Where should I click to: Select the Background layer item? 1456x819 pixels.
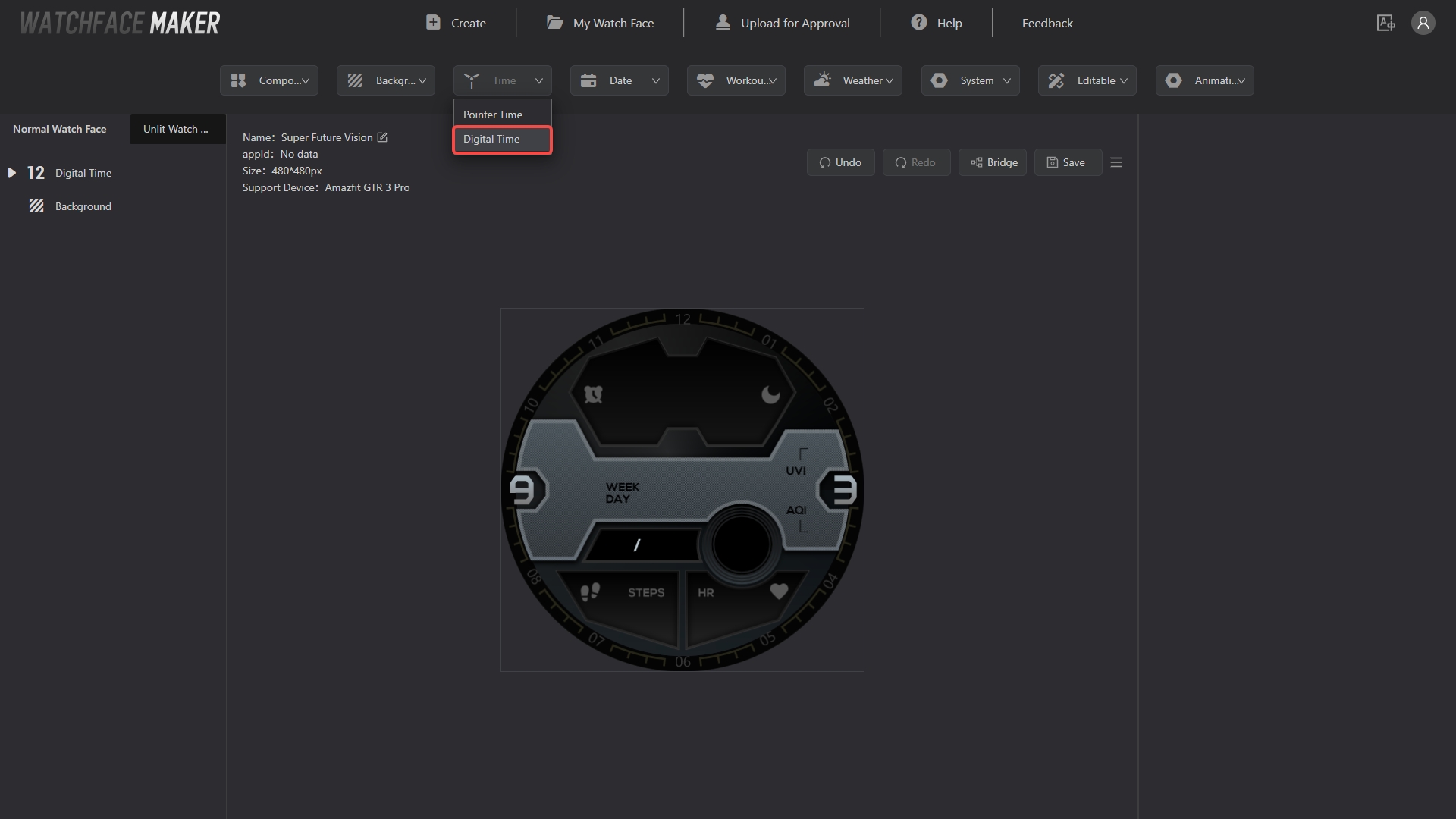[x=83, y=206]
